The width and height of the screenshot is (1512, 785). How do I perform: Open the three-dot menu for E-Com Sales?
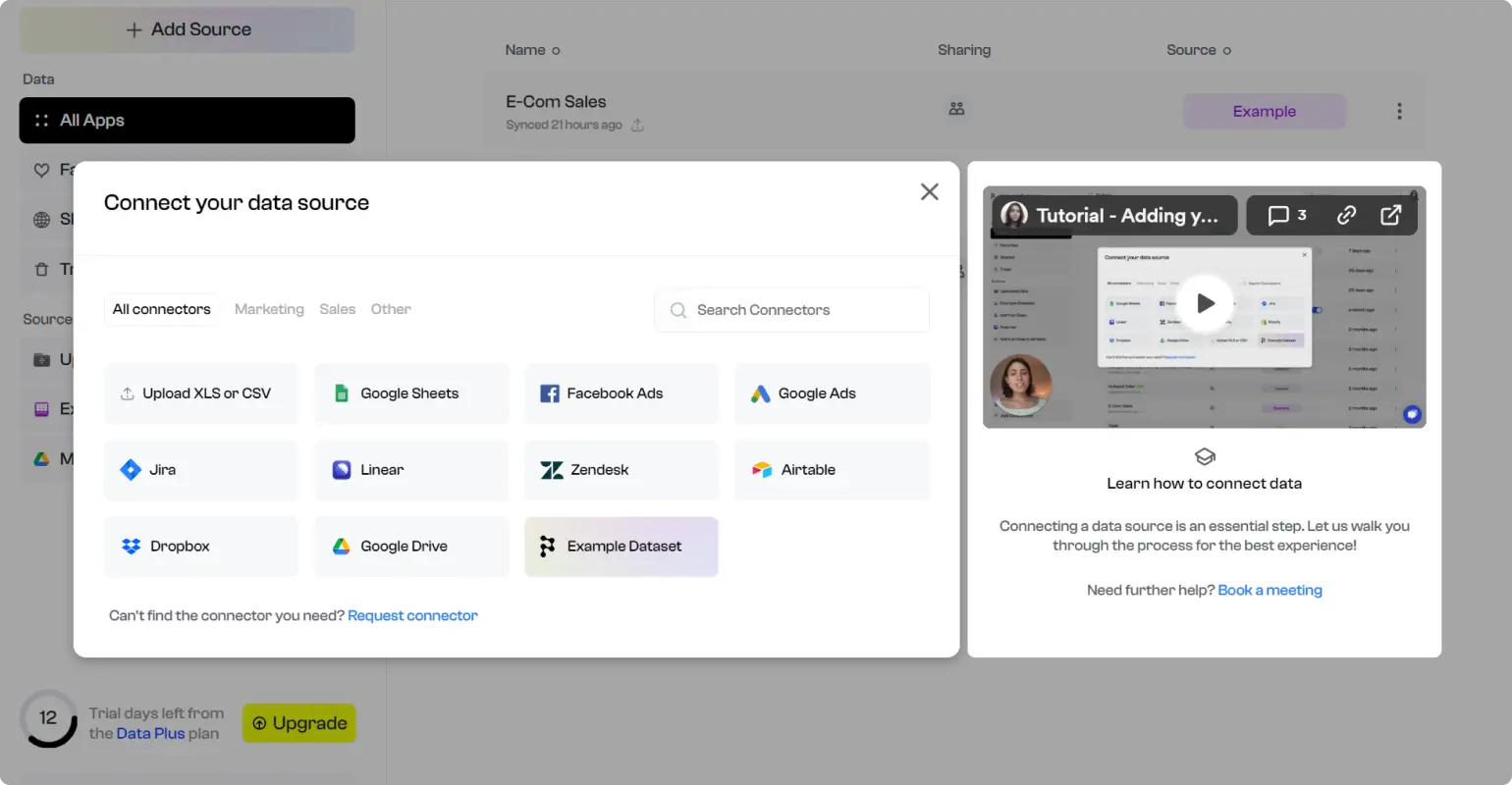[1399, 111]
